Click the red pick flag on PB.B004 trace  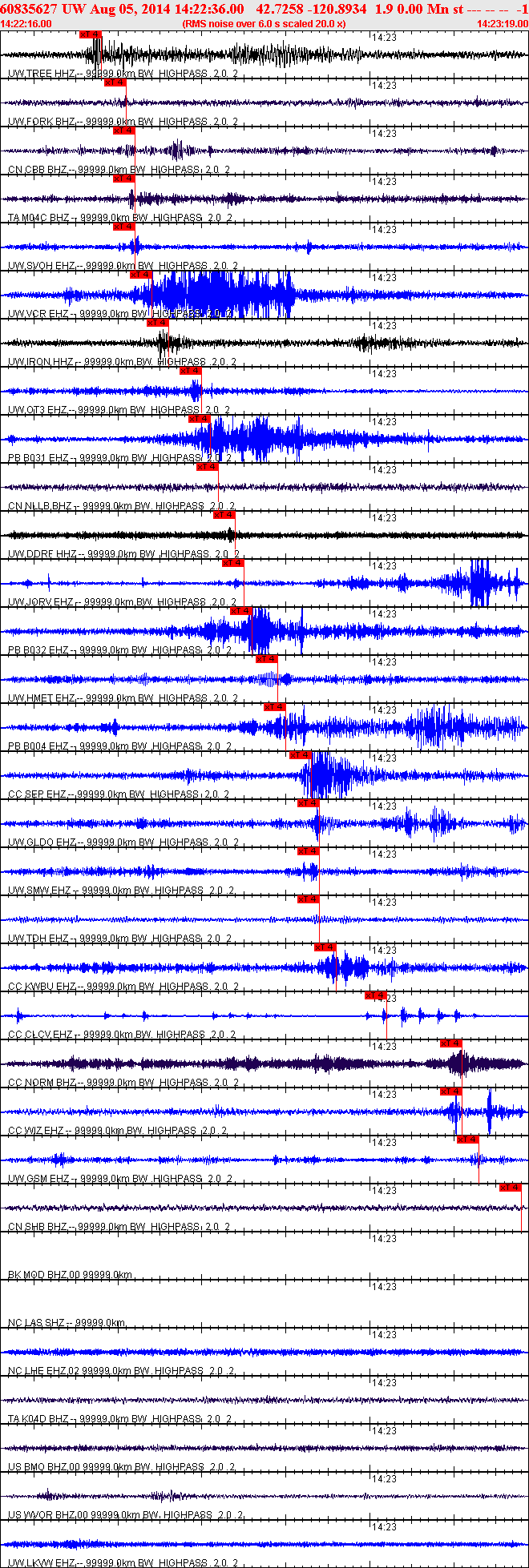click(x=275, y=707)
